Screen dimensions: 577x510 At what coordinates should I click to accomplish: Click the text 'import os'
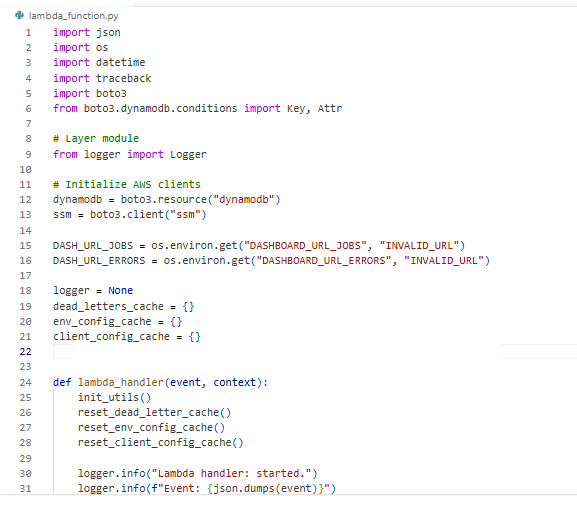(81, 47)
